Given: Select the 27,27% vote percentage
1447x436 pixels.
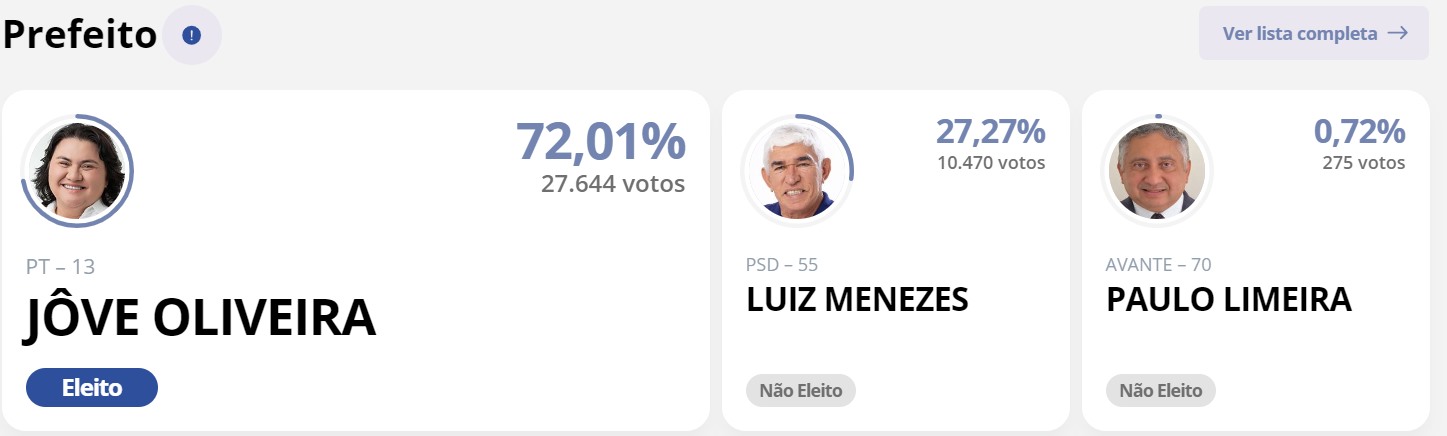Looking at the screenshot, I should [x=990, y=131].
